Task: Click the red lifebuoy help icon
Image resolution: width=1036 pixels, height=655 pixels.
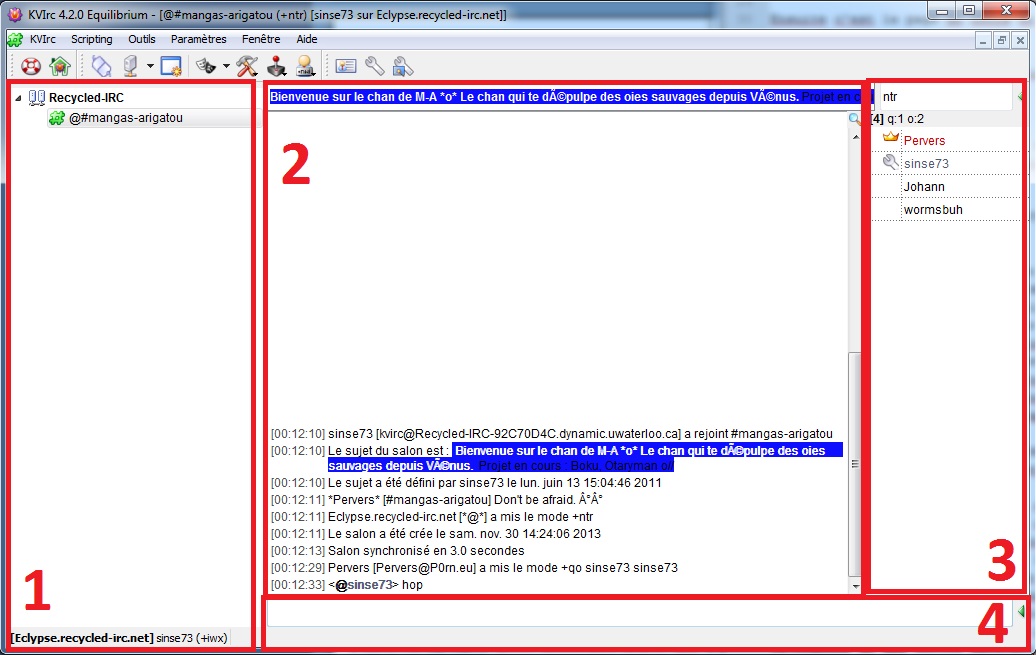Action: tap(31, 67)
